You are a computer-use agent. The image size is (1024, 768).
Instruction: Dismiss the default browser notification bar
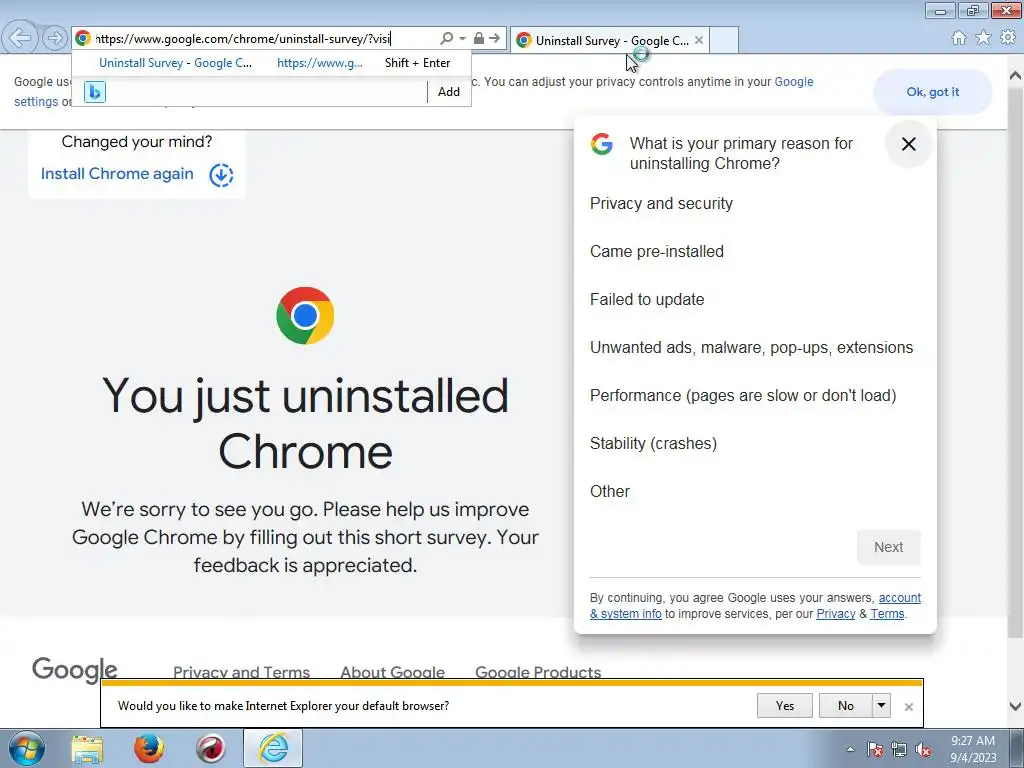point(908,707)
